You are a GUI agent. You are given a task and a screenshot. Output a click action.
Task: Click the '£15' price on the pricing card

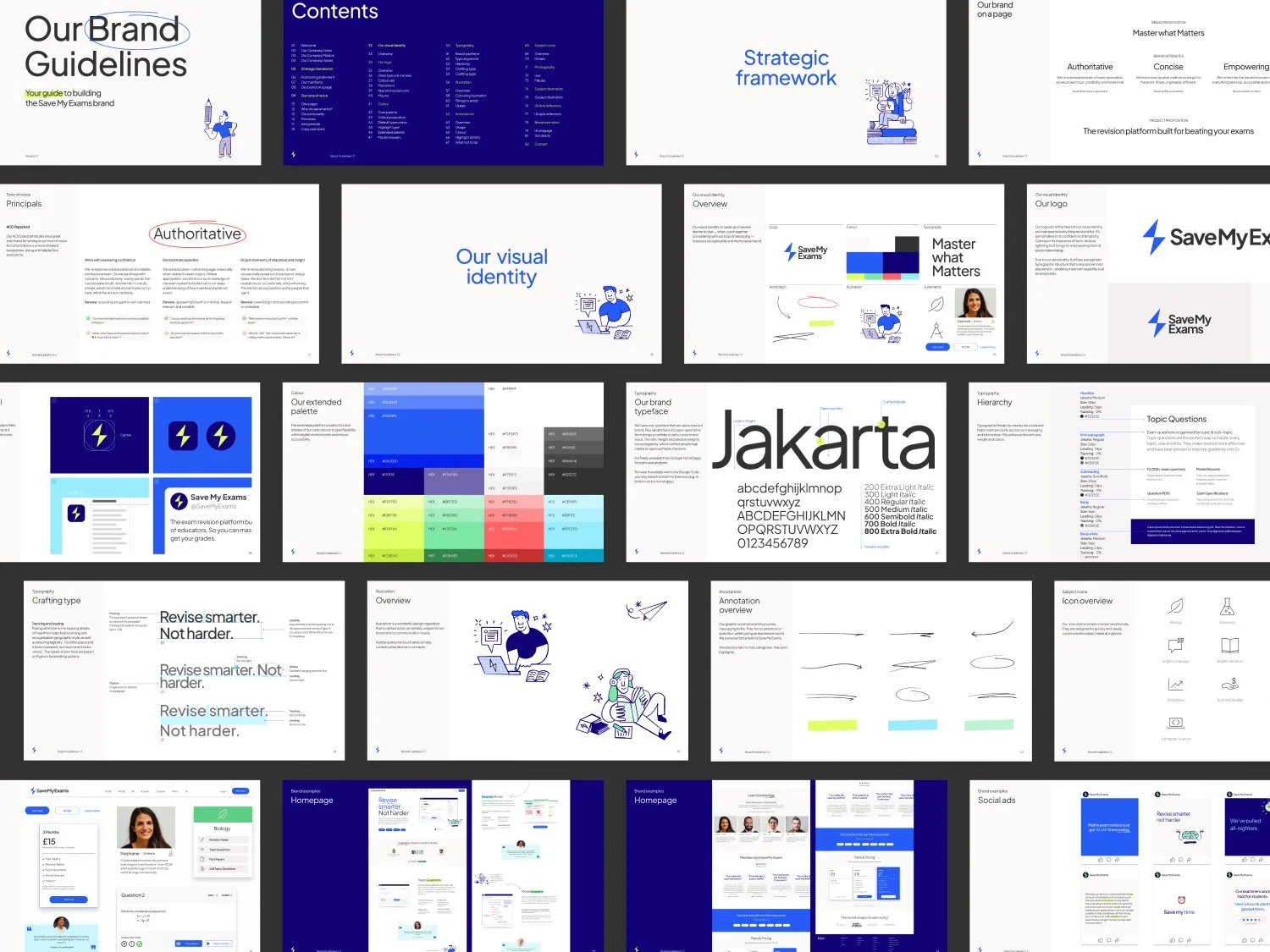click(49, 842)
